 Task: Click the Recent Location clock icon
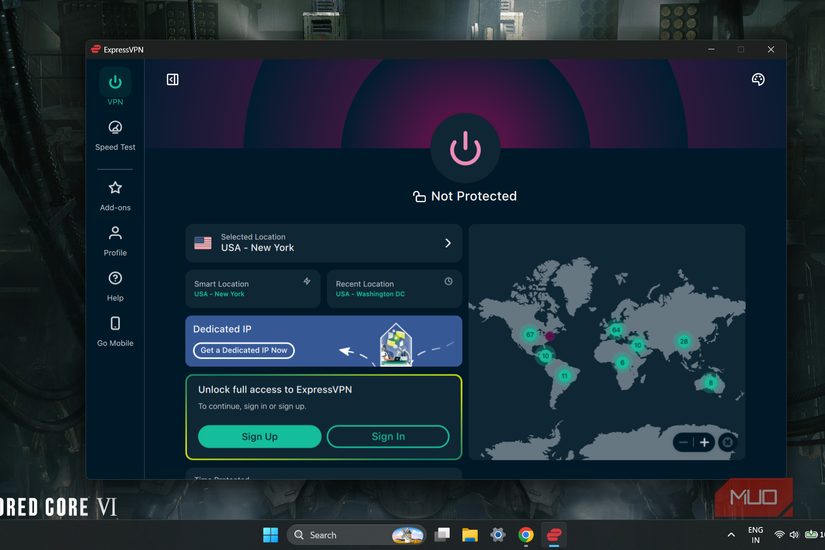448,282
